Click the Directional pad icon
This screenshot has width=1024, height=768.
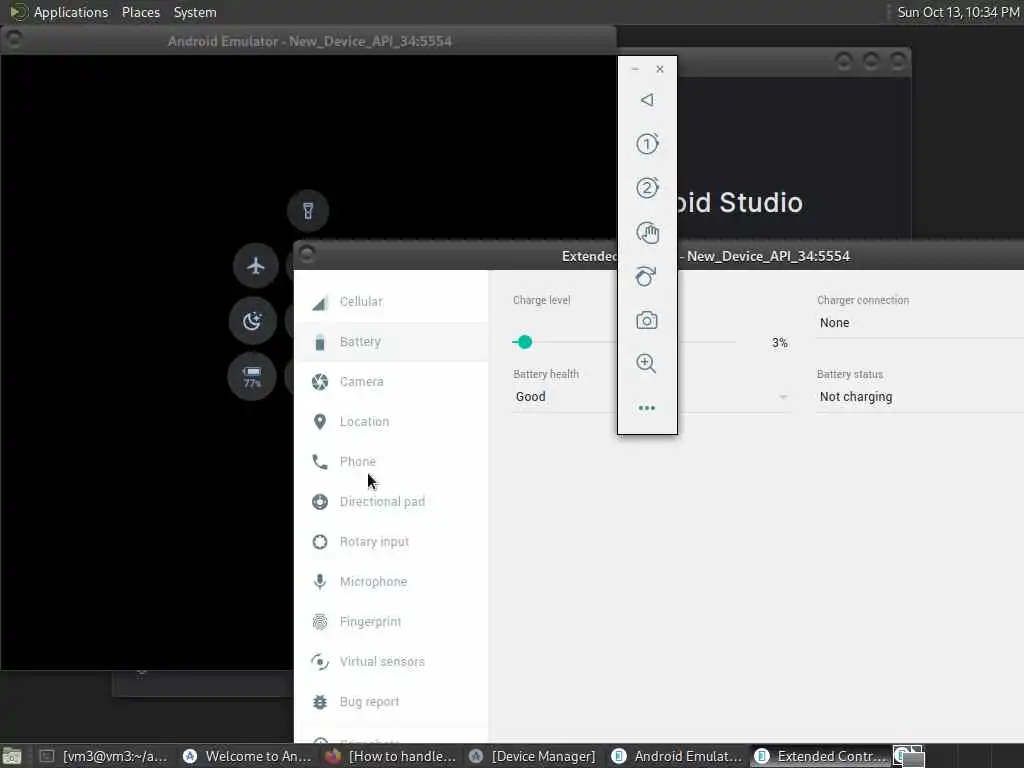(x=320, y=502)
